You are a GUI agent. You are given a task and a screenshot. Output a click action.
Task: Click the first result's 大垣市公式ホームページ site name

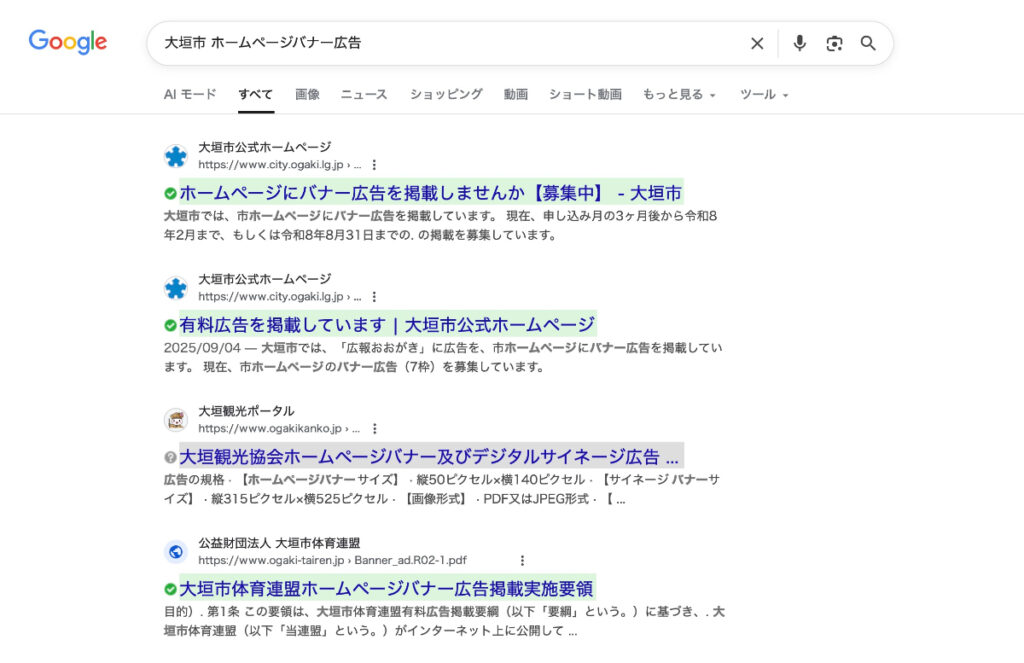pos(264,147)
